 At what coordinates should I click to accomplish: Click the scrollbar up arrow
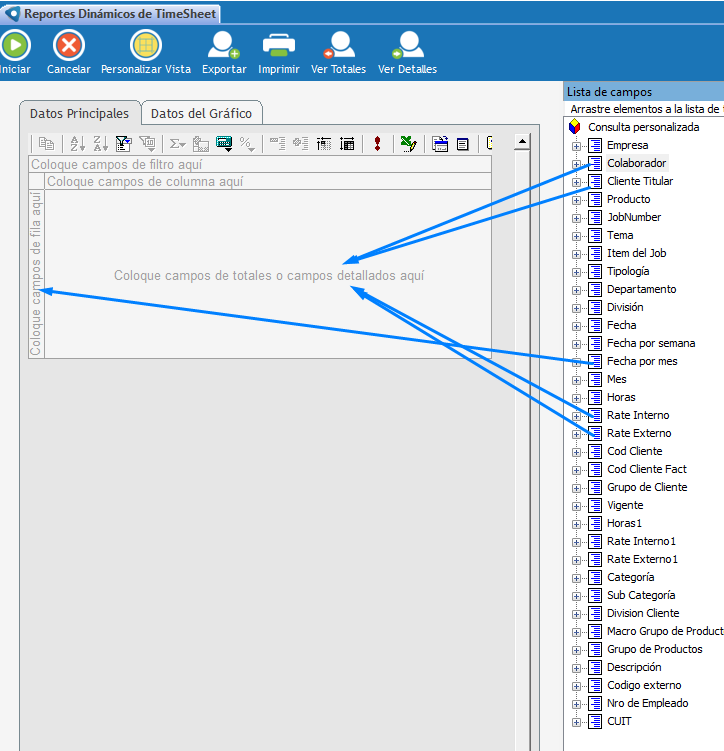(521, 143)
